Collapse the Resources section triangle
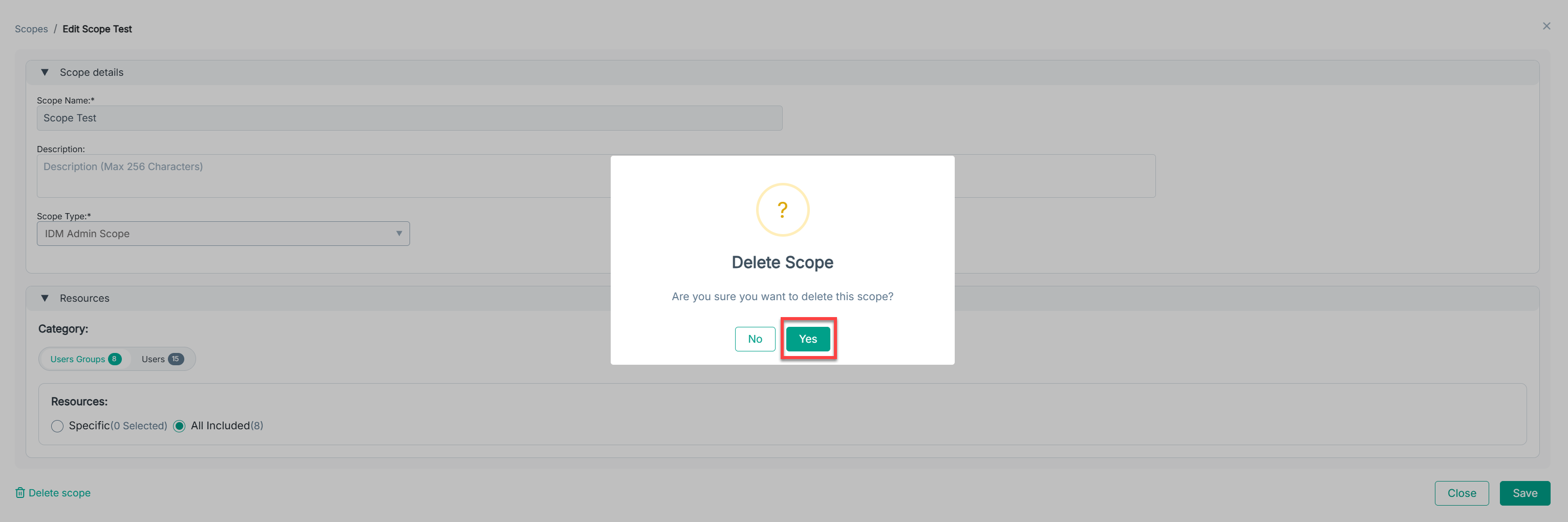Screen dimensions: 1568x522 [45, 298]
